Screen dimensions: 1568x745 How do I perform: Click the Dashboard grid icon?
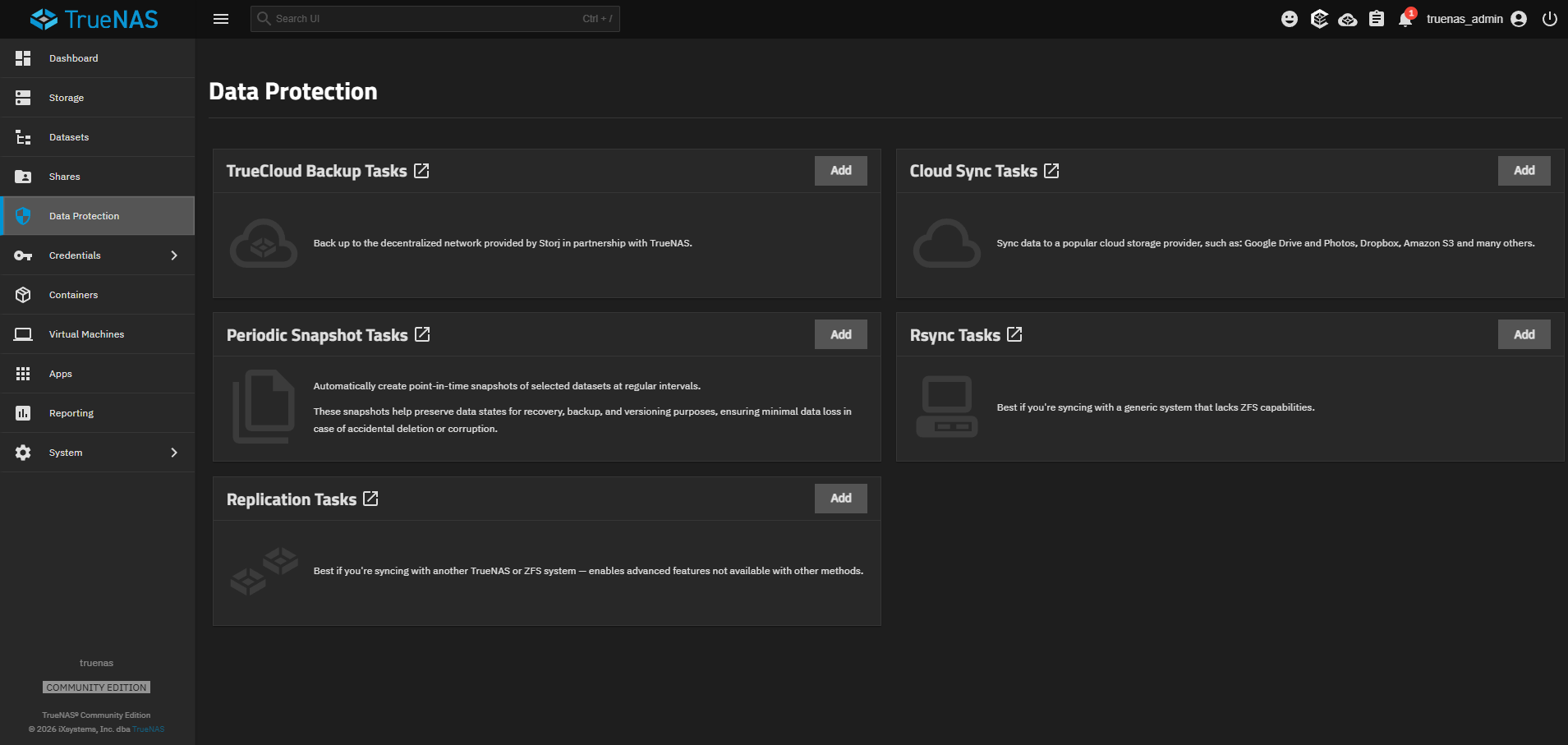click(x=23, y=58)
